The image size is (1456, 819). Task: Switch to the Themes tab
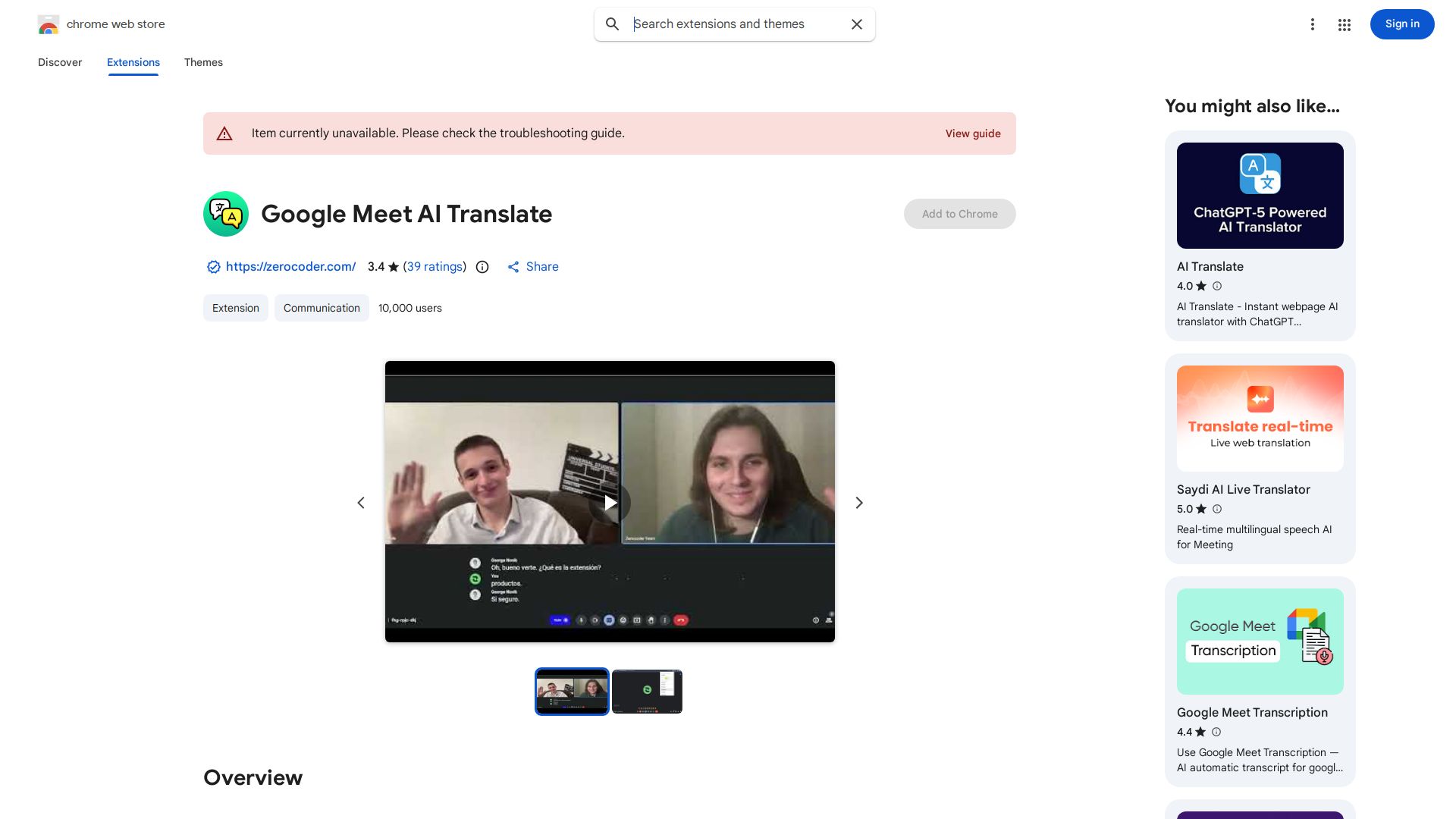pyautogui.click(x=203, y=62)
